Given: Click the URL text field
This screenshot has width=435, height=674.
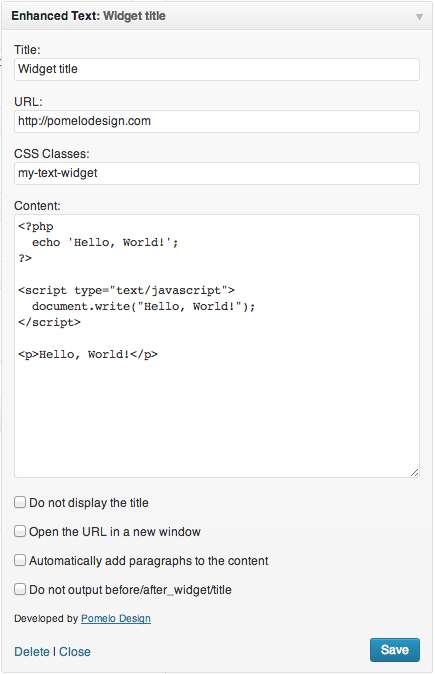Looking at the screenshot, I should pyautogui.click(x=217, y=121).
